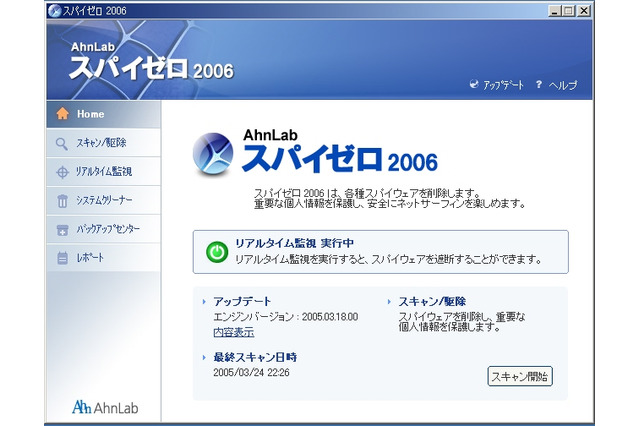The width and height of the screenshot is (640, 426).
Task: Click the 最終スキャン日時 section arrow
Action: 204,357
